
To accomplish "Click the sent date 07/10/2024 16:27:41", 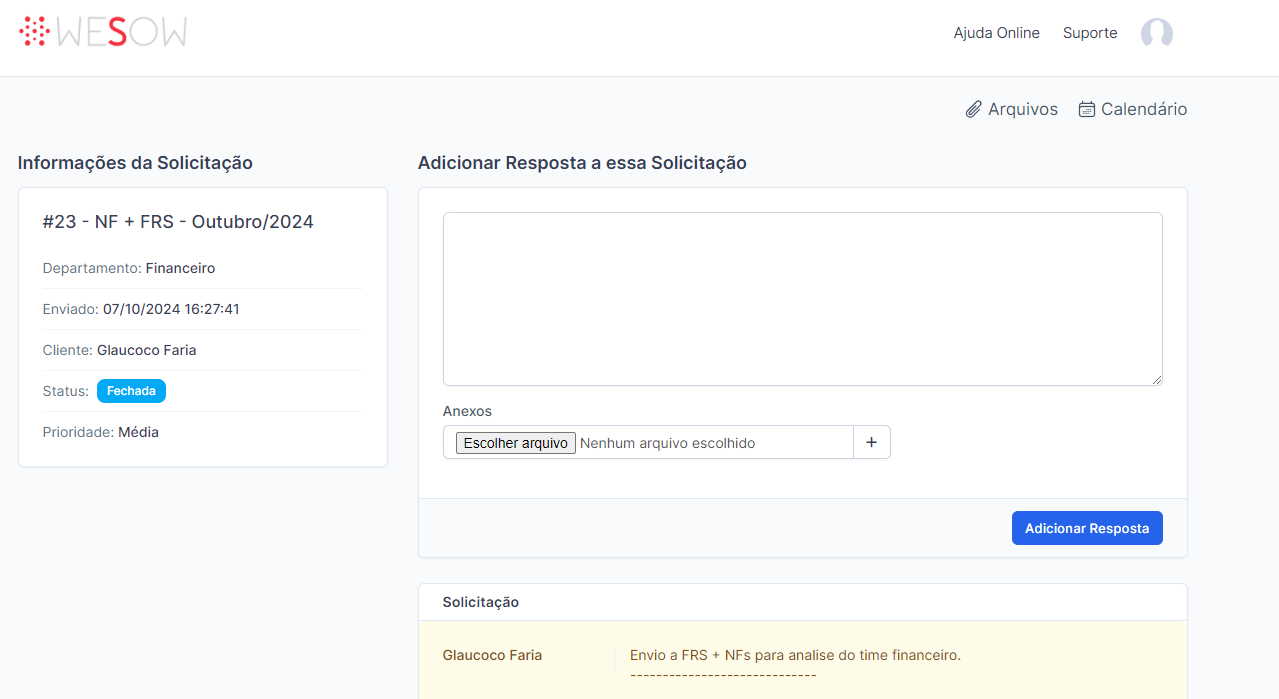I will click(171, 309).
